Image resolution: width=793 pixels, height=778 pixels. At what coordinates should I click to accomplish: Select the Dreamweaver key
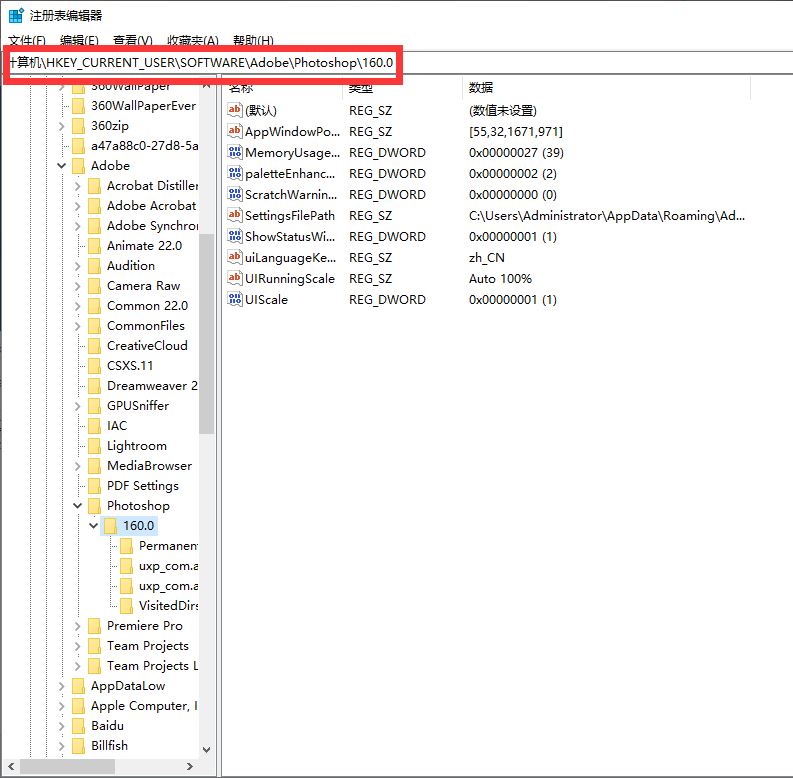(x=152, y=386)
